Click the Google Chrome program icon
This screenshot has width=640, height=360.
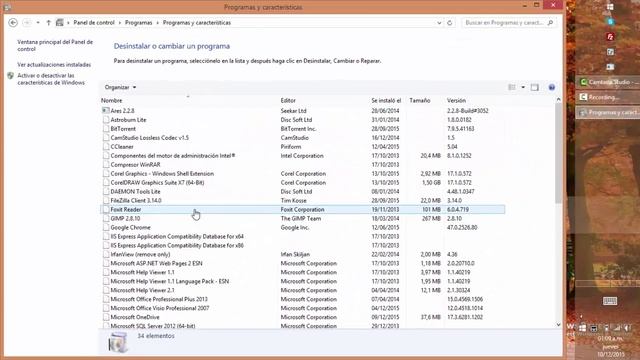point(106,227)
